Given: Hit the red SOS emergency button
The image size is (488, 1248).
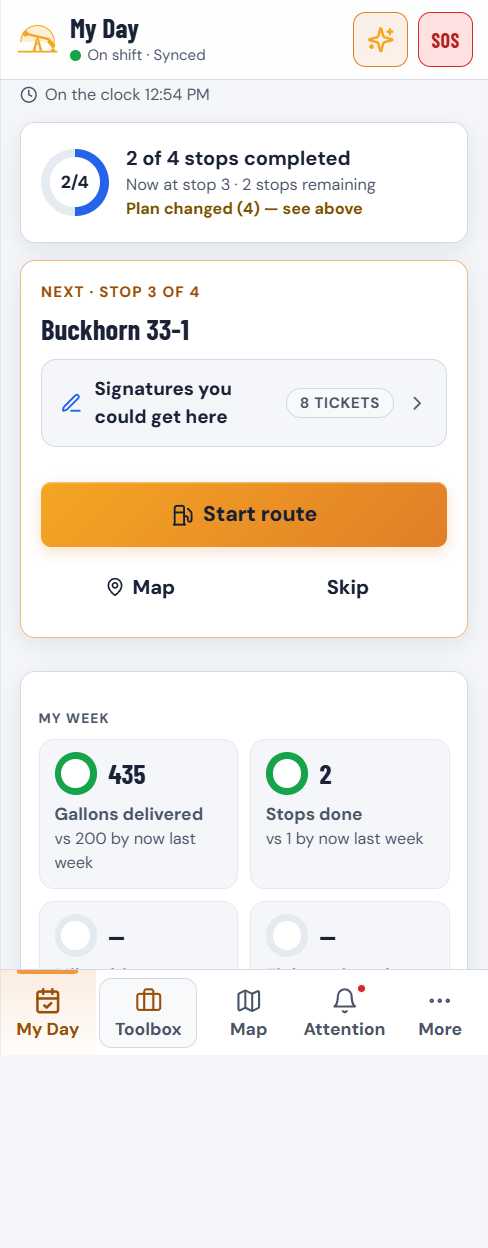Looking at the screenshot, I should click(x=445, y=40).
